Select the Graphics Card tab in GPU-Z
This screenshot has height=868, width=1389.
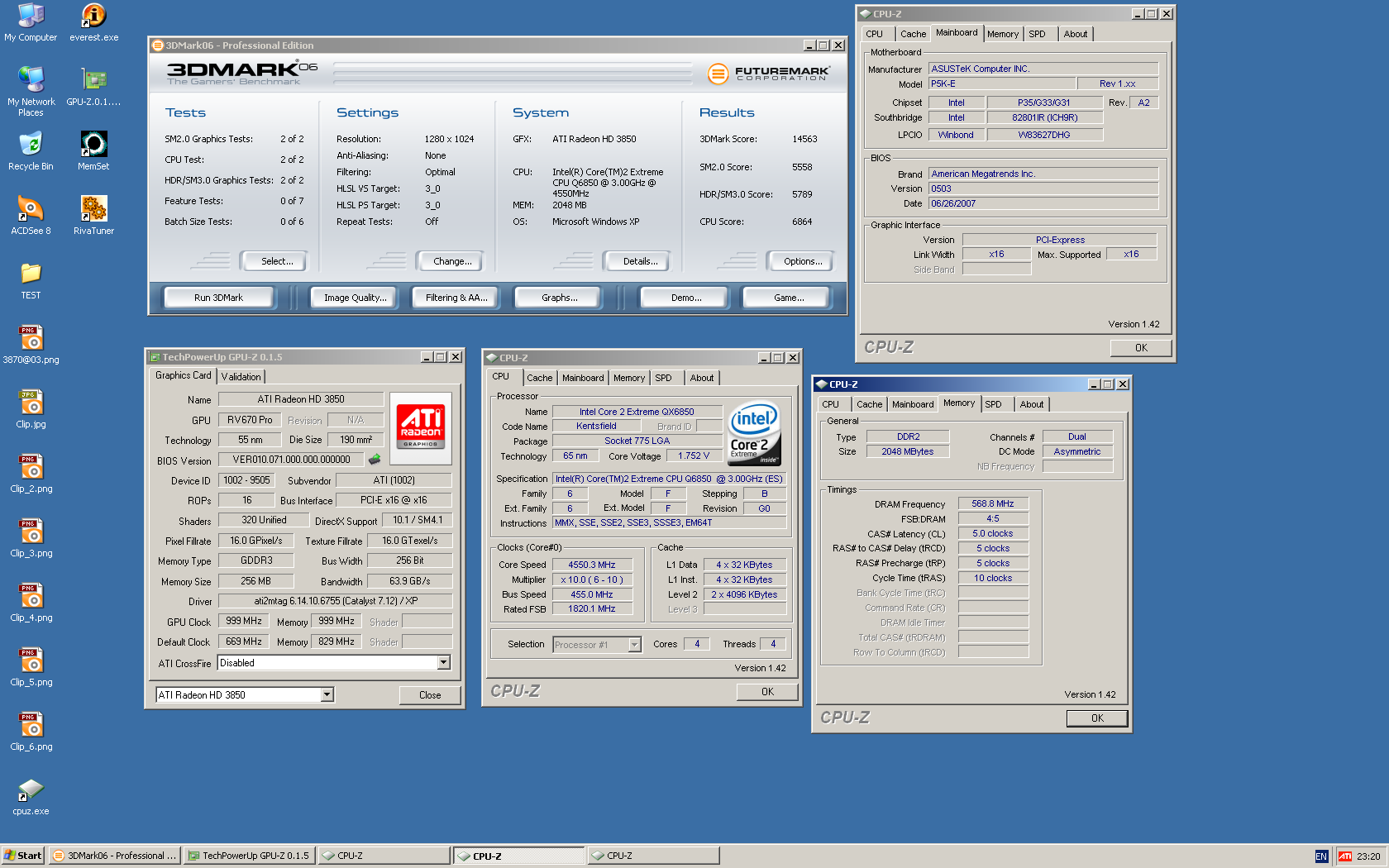[x=184, y=375]
